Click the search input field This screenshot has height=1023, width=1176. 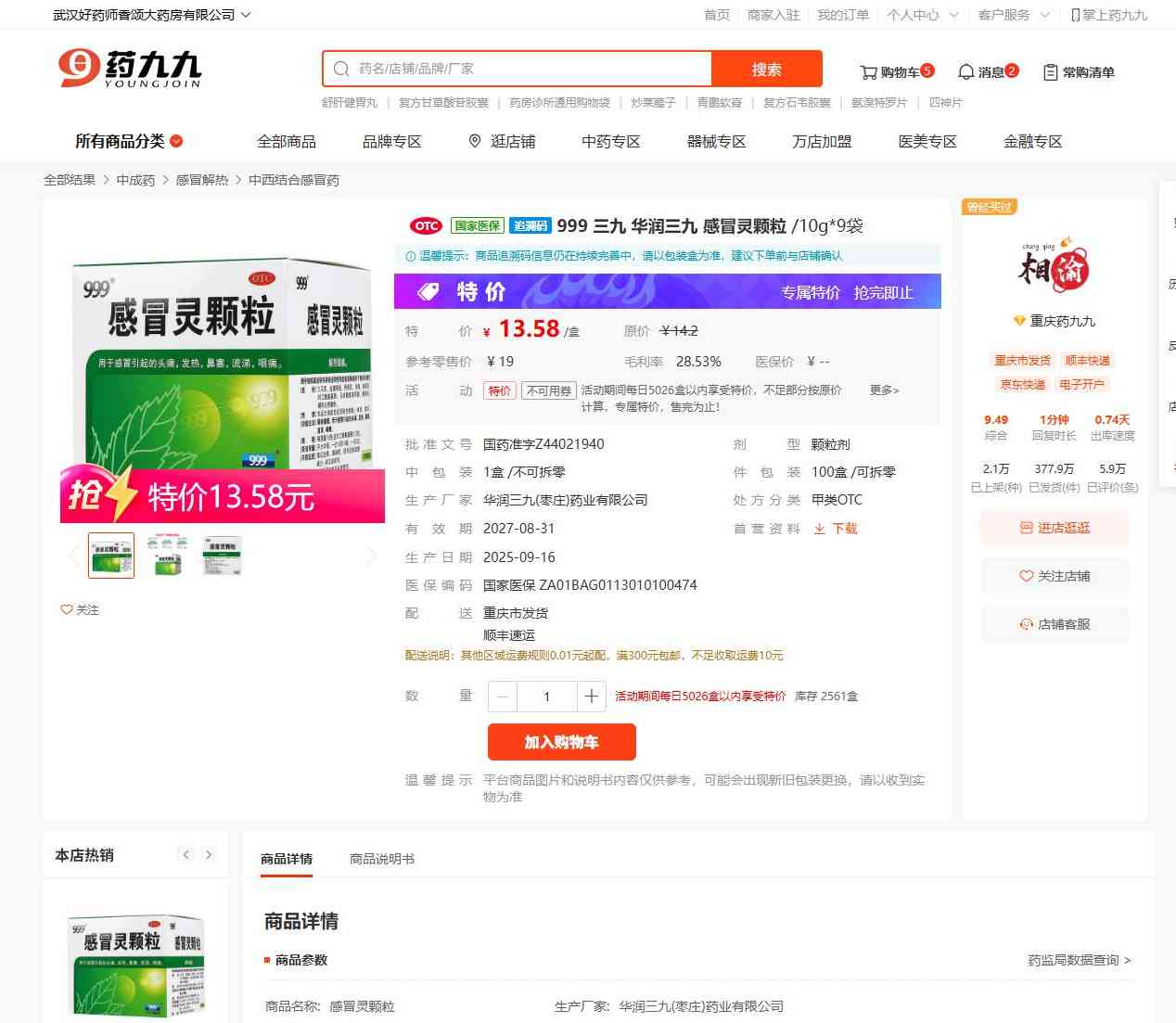(x=529, y=69)
